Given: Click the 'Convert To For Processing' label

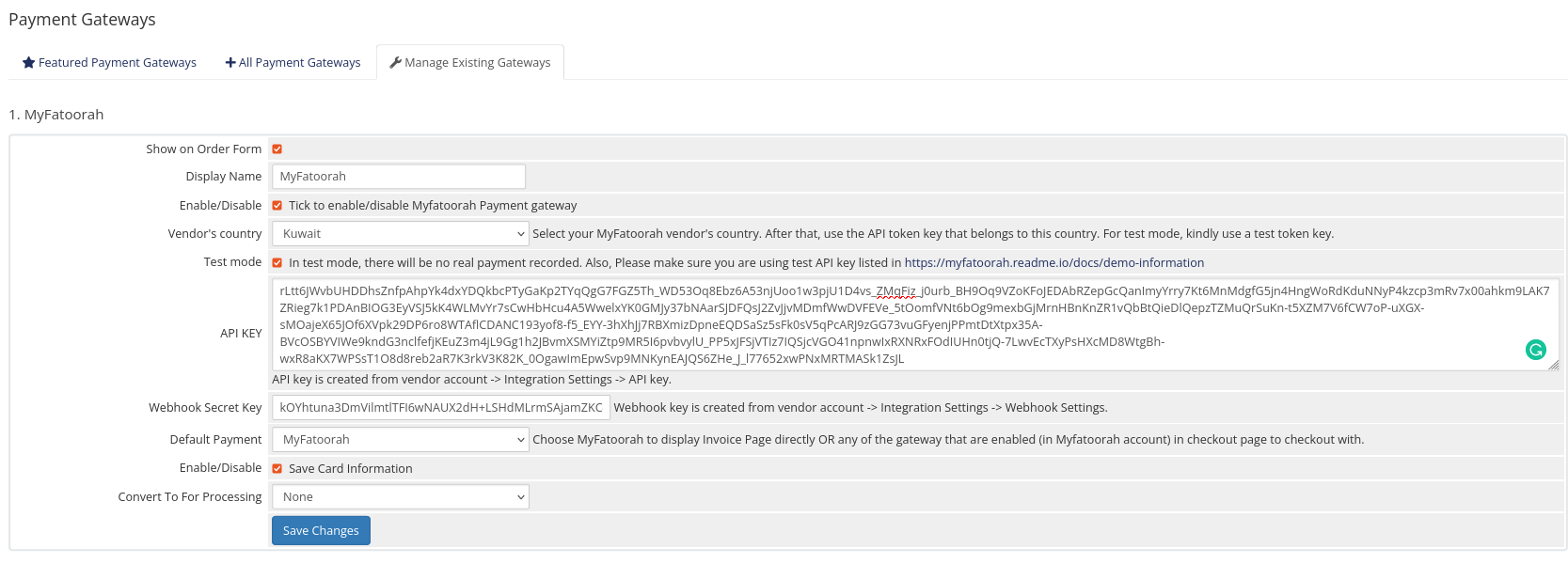Looking at the screenshot, I should point(190,496).
